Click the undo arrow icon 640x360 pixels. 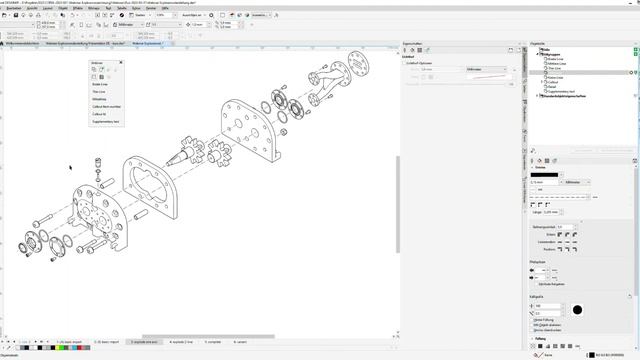pos(72,15)
